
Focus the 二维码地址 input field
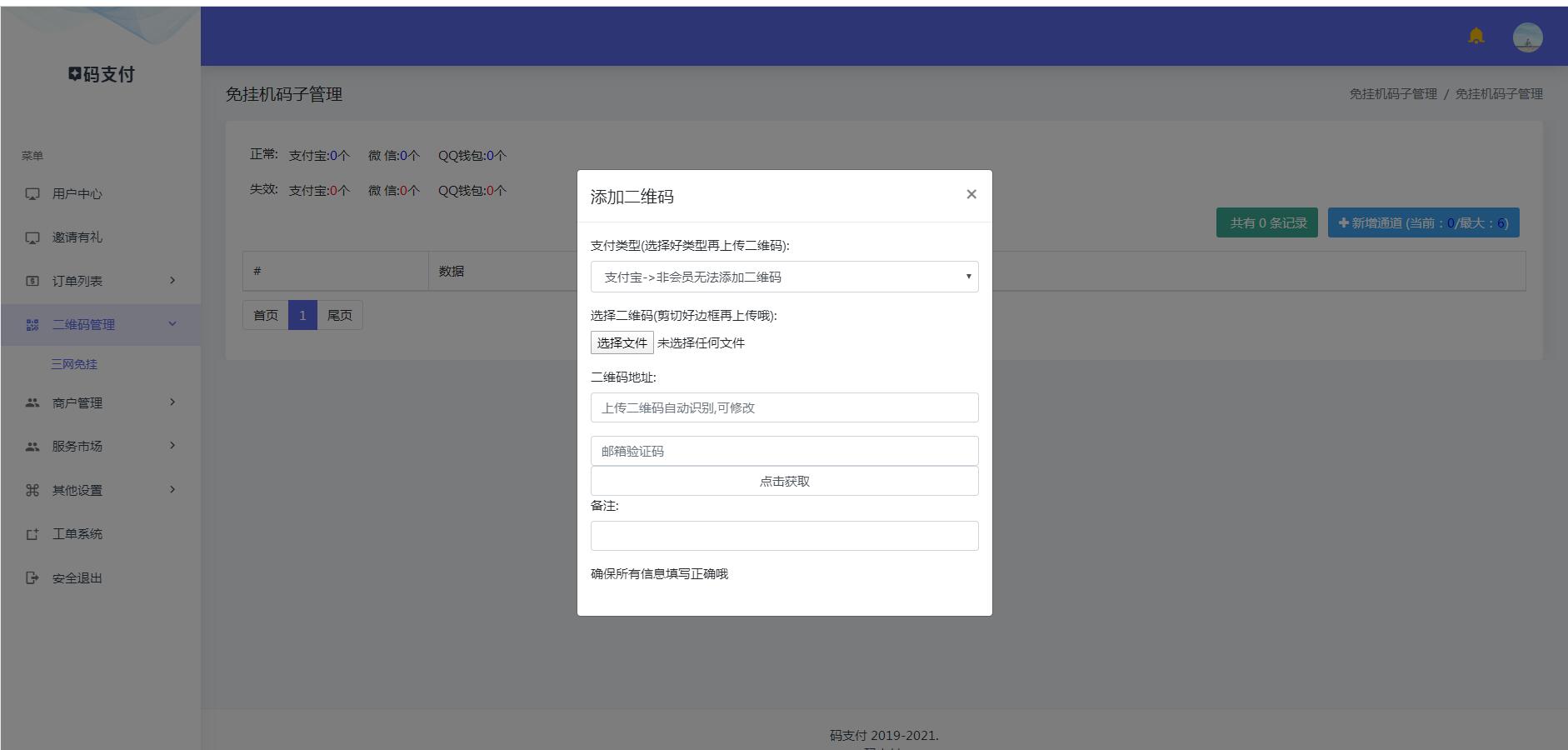click(x=784, y=407)
